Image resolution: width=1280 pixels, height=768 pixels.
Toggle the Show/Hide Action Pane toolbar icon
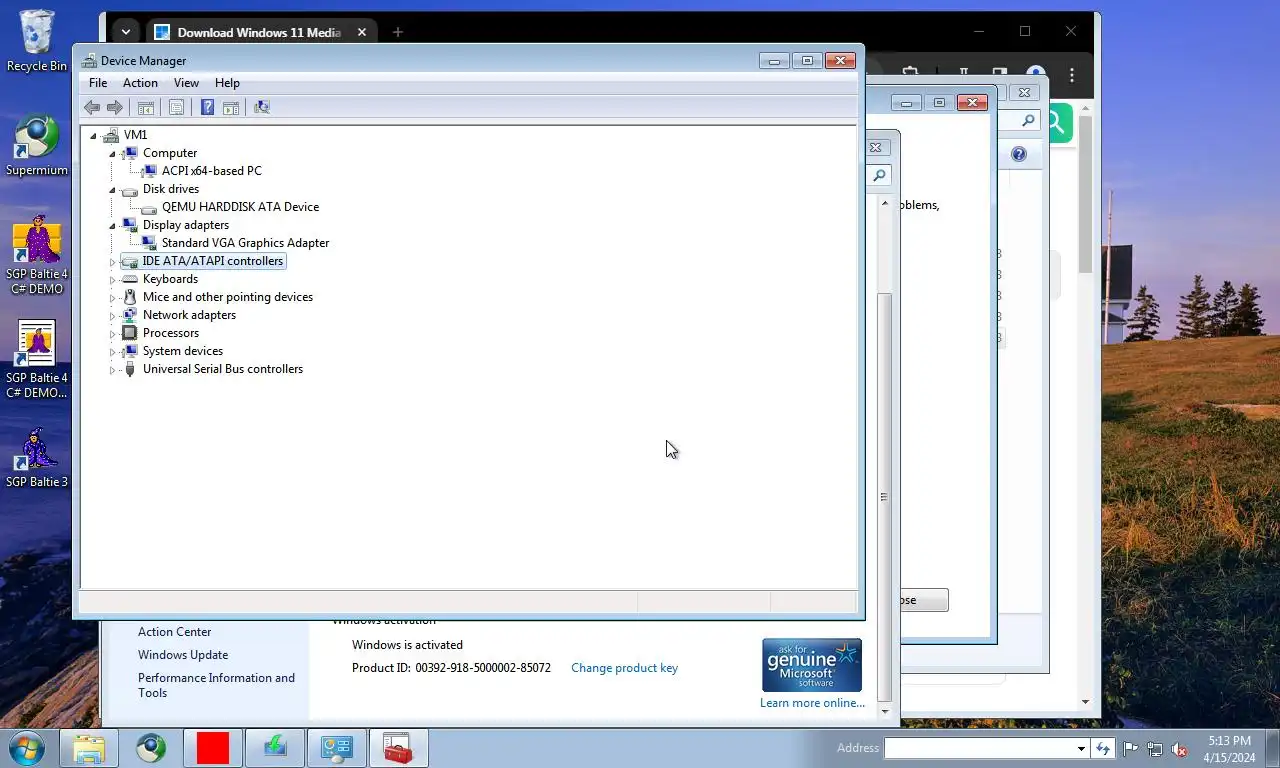pos(231,107)
